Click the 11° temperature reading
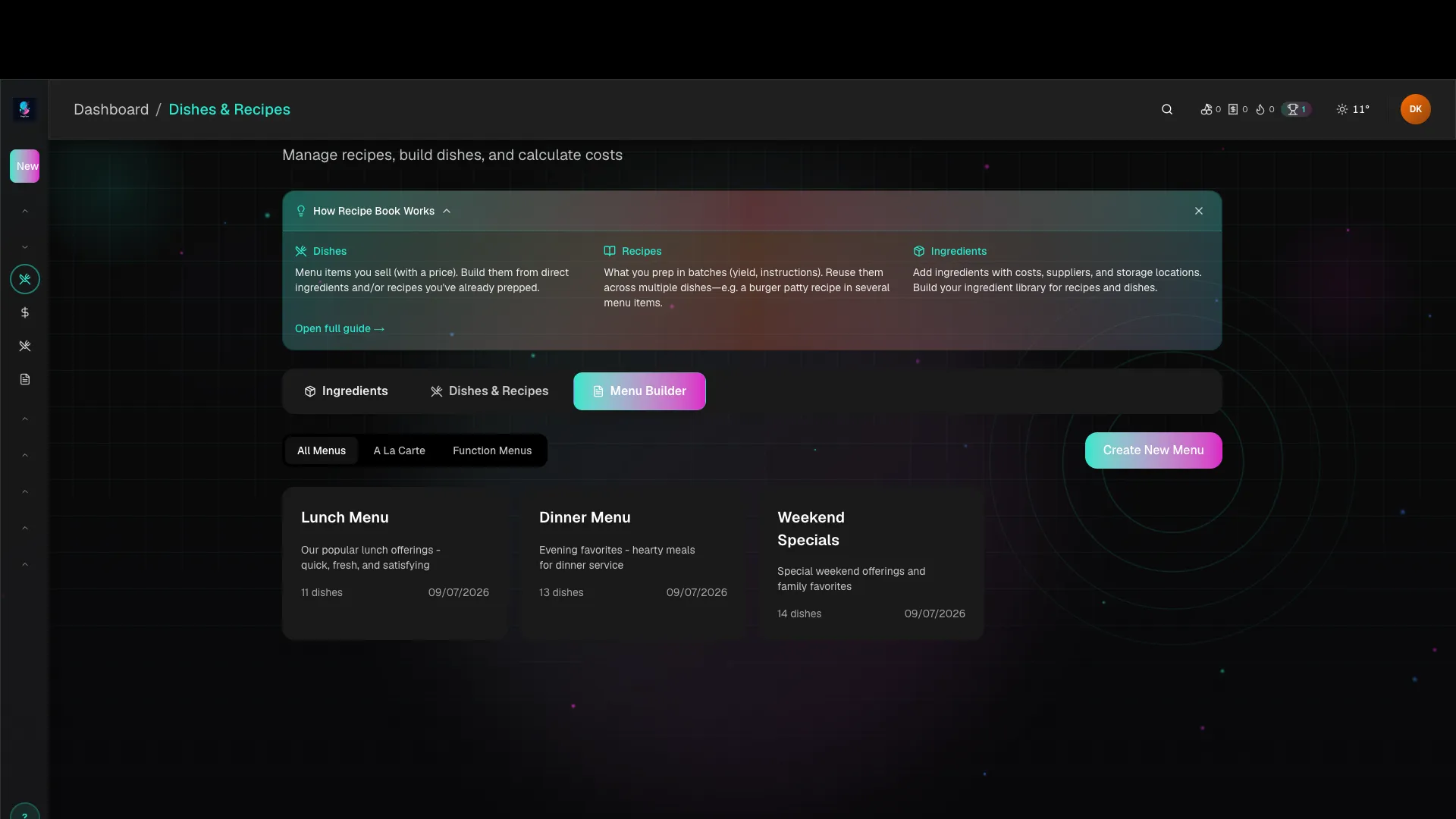 [1361, 109]
